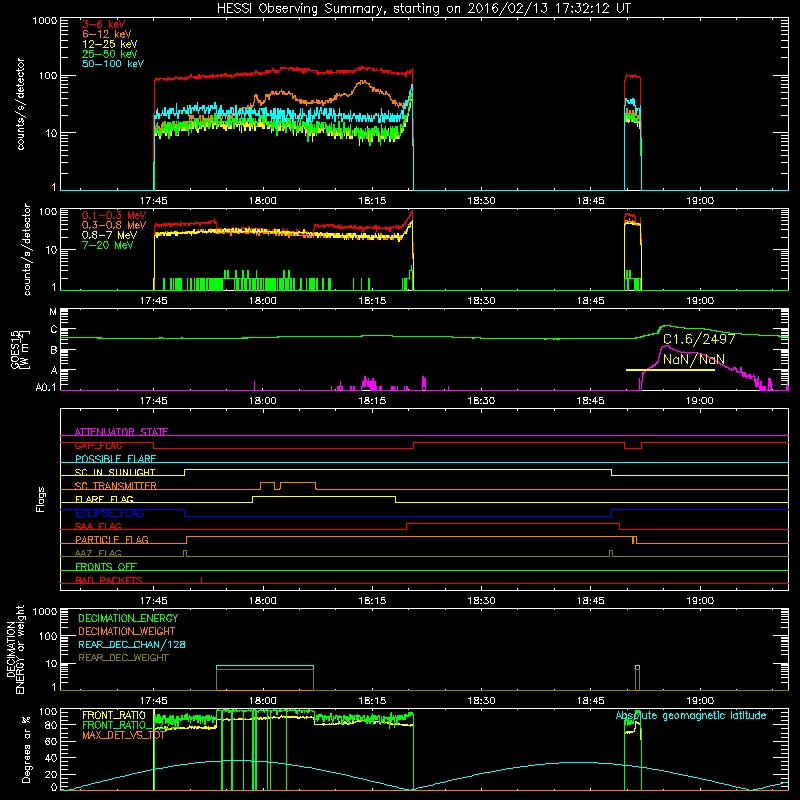The width and height of the screenshot is (800, 800).
Task: Click the '18:30' time label under the Flags panel
Action: click(481, 601)
